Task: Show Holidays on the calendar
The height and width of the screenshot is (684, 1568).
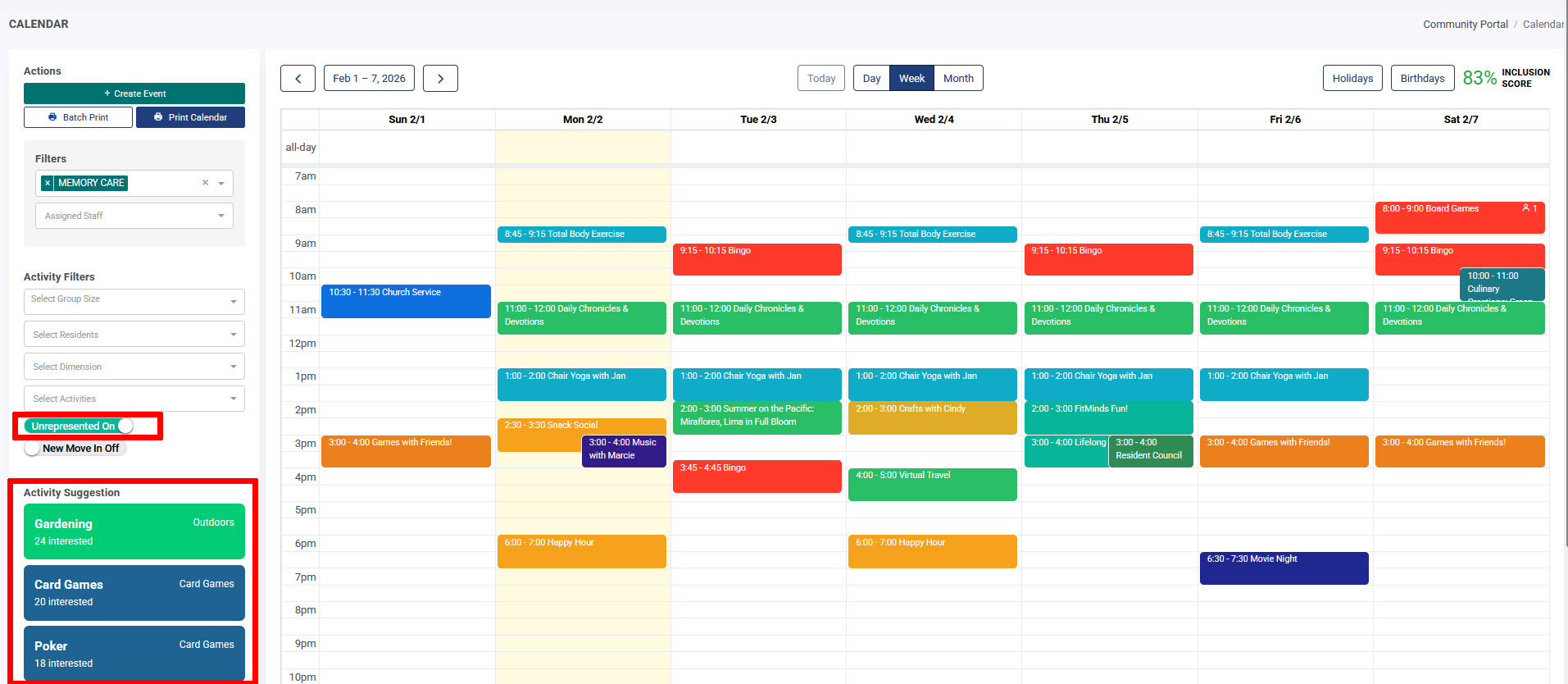Action: pos(1352,79)
